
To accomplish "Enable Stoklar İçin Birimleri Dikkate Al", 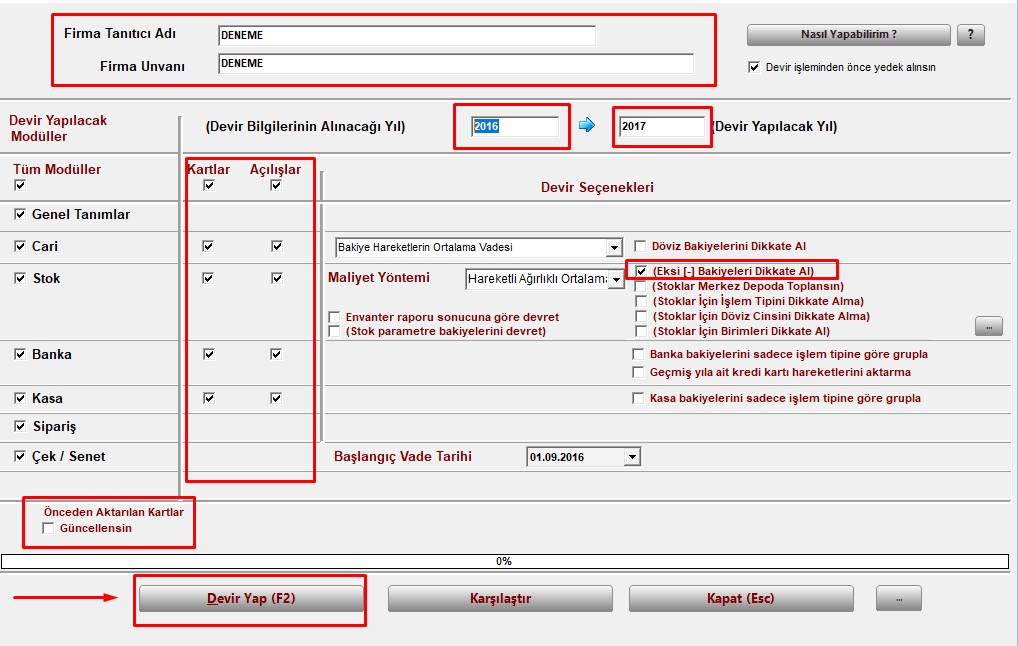I will (x=641, y=331).
